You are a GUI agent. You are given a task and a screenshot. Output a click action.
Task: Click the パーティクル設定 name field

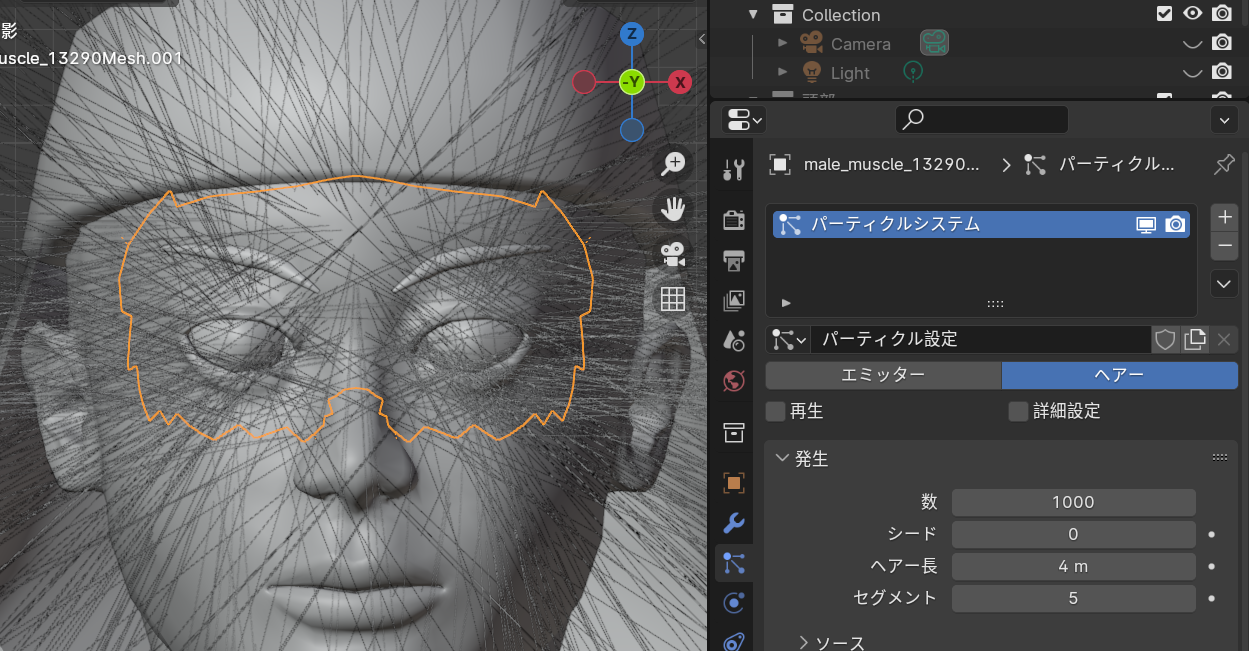pyautogui.click(x=981, y=339)
